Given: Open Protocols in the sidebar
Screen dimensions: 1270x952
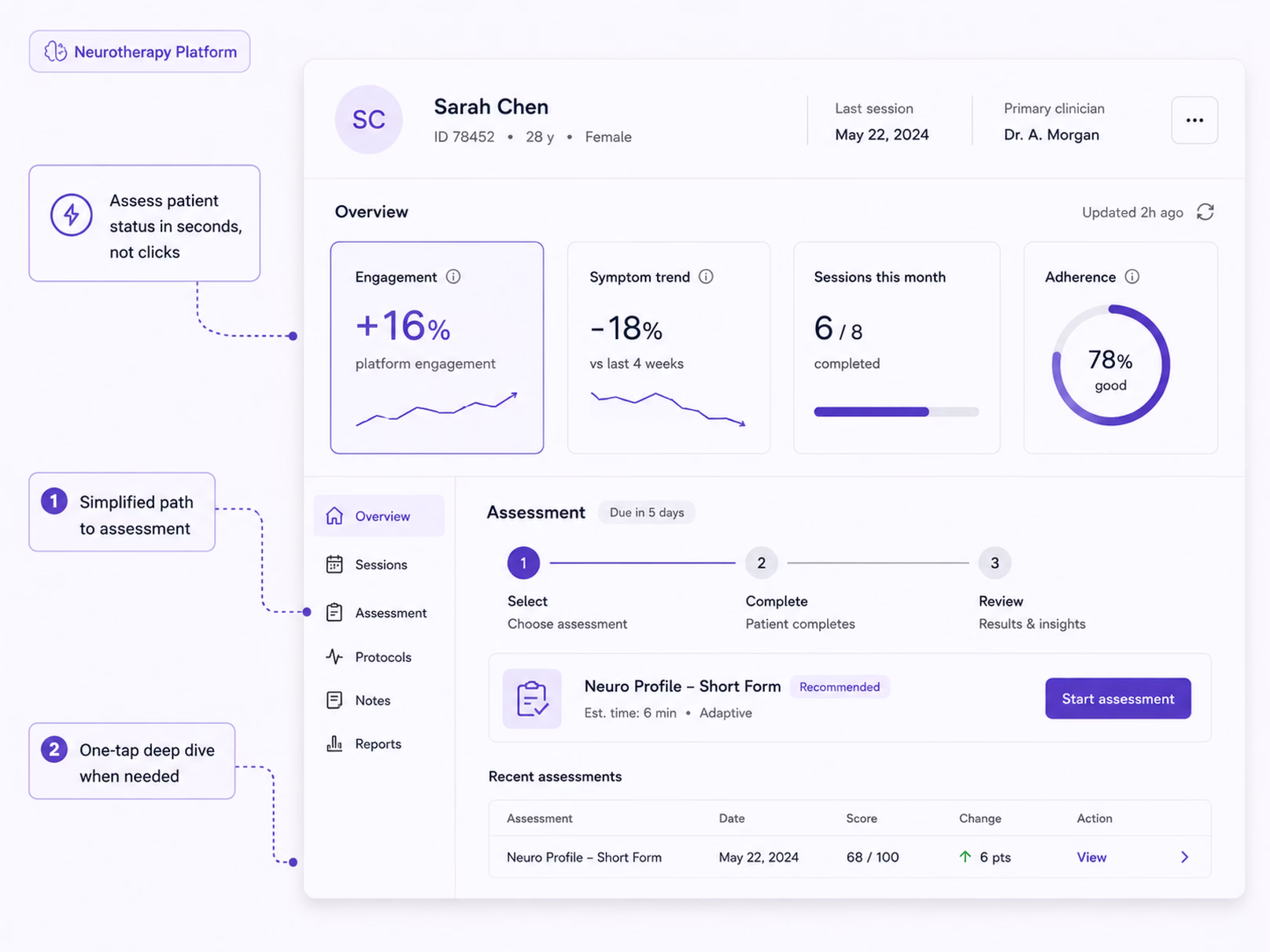Looking at the screenshot, I should [x=379, y=657].
